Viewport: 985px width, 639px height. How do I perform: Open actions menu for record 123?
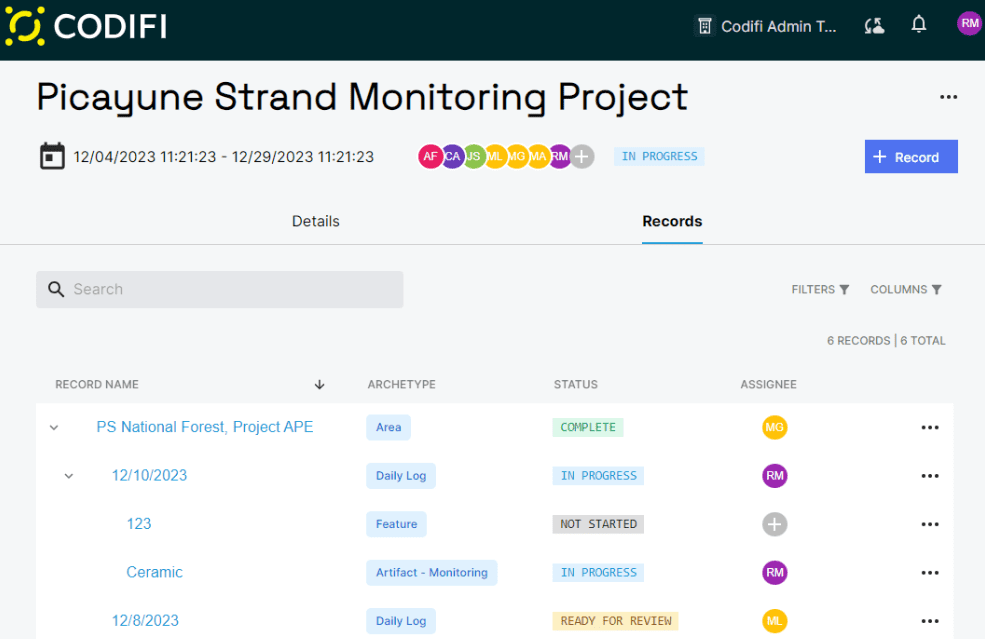930,524
